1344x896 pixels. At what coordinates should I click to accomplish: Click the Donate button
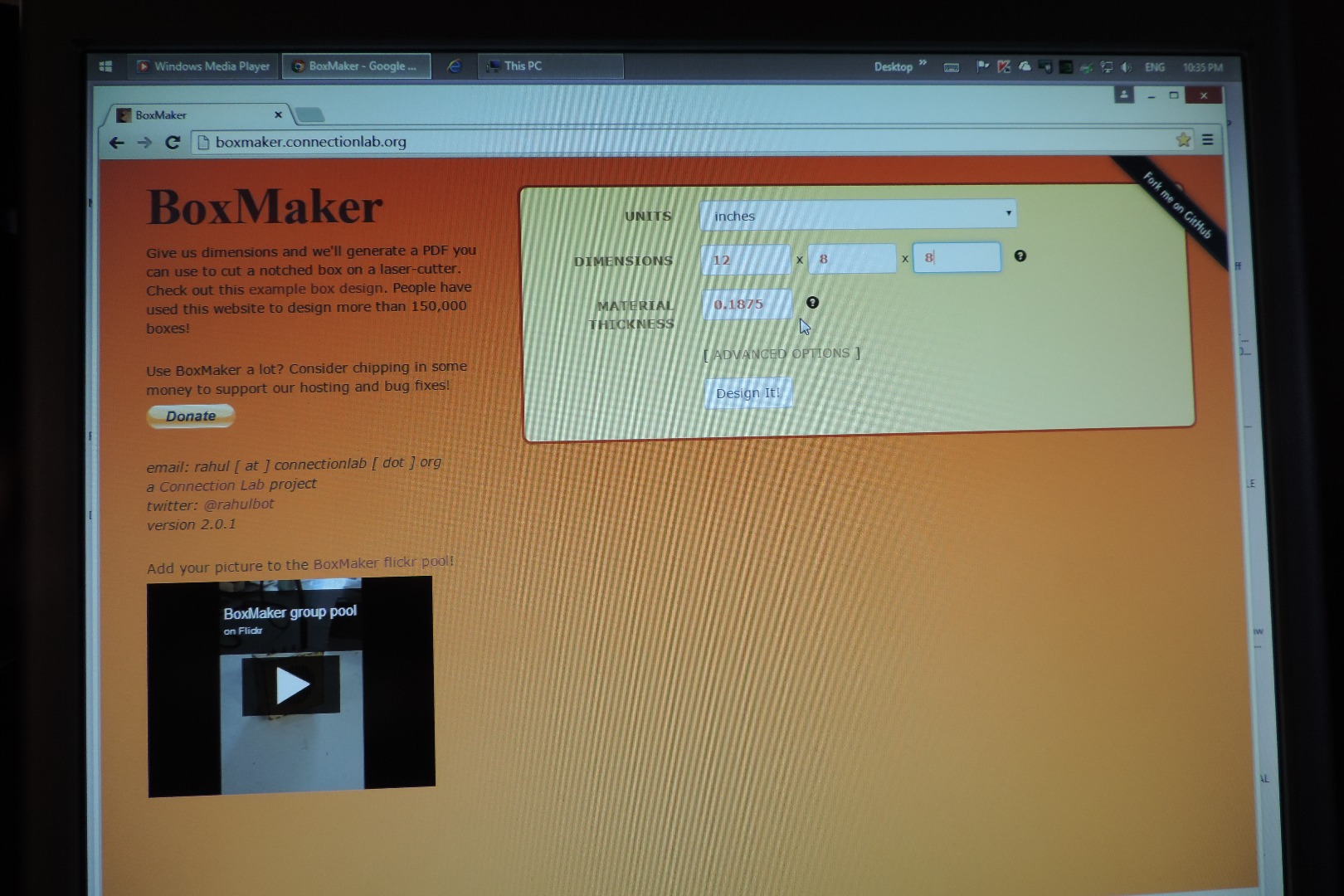tap(191, 416)
